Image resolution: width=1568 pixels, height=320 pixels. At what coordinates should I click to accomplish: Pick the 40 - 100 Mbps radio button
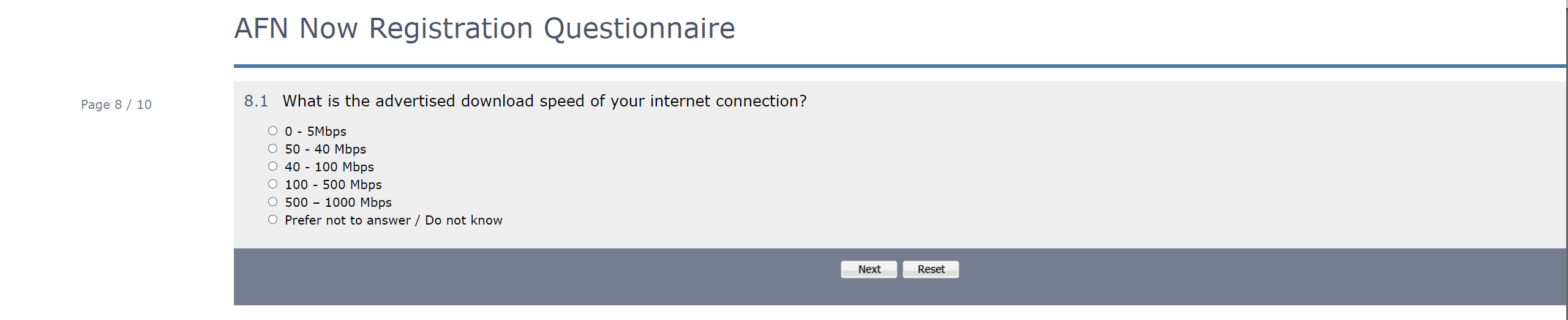[272, 166]
